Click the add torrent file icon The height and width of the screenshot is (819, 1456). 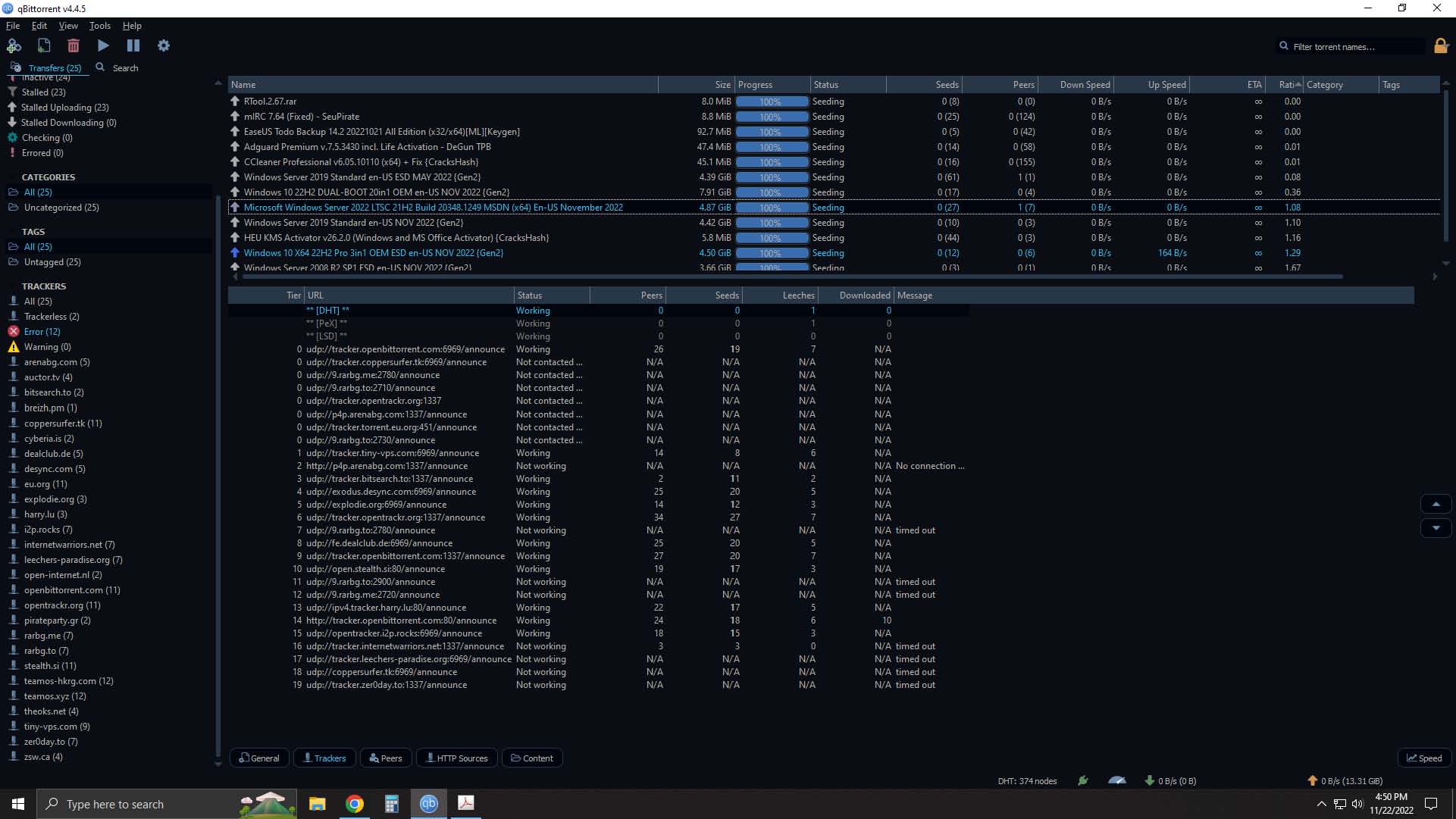click(x=44, y=46)
